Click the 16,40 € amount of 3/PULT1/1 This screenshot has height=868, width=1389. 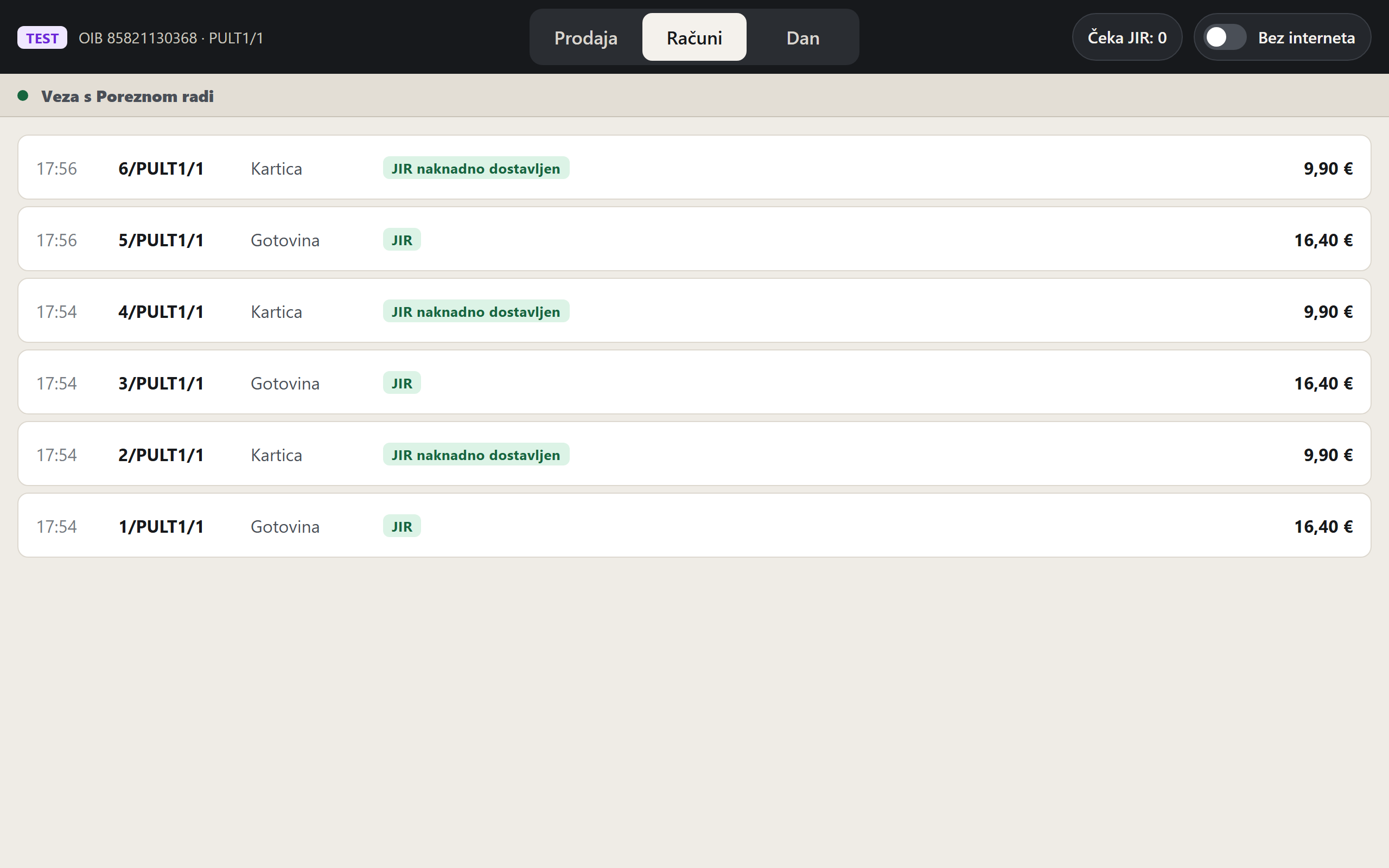(x=1323, y=383)
